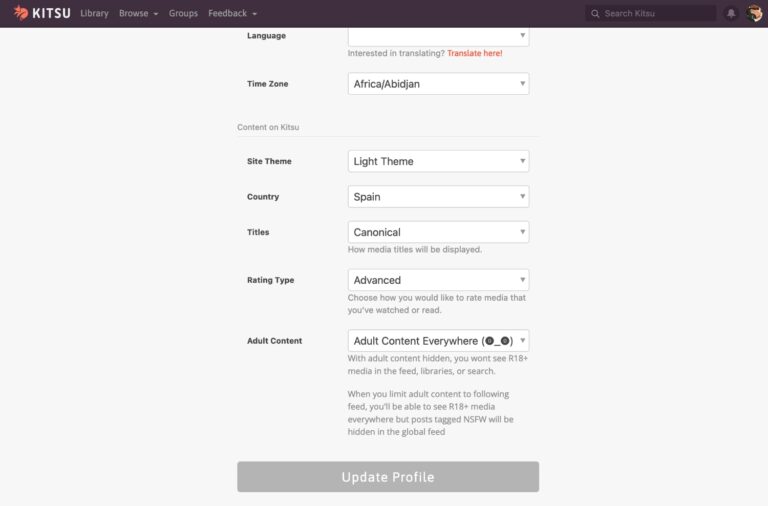Click the Browse menu caret arrow
The width and height of the screenshot is (768, 506).
pos(156,15)
